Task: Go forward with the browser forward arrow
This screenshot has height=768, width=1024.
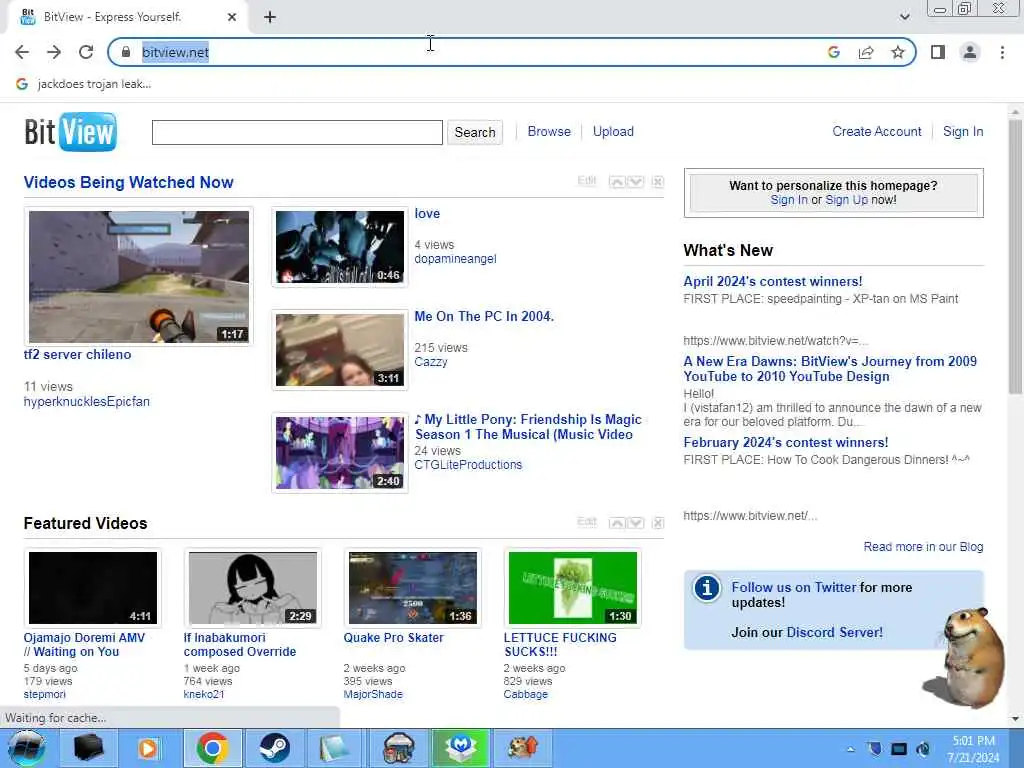Action: [54, 52]
